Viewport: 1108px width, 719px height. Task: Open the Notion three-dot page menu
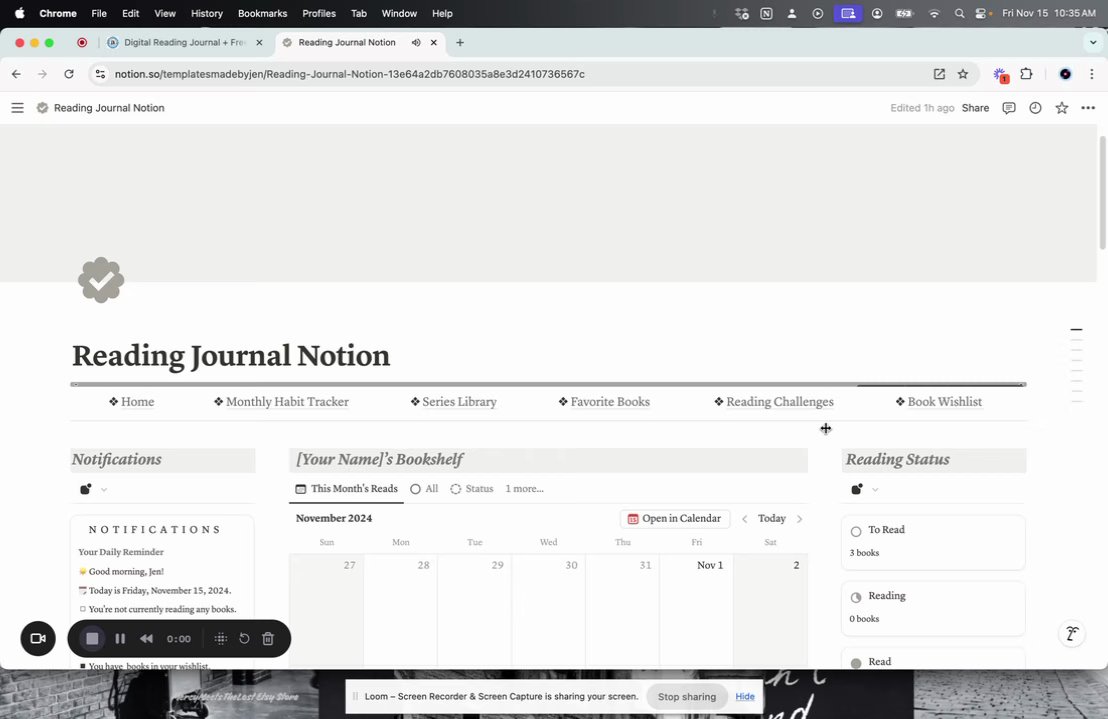click(x=1088, y=108)
